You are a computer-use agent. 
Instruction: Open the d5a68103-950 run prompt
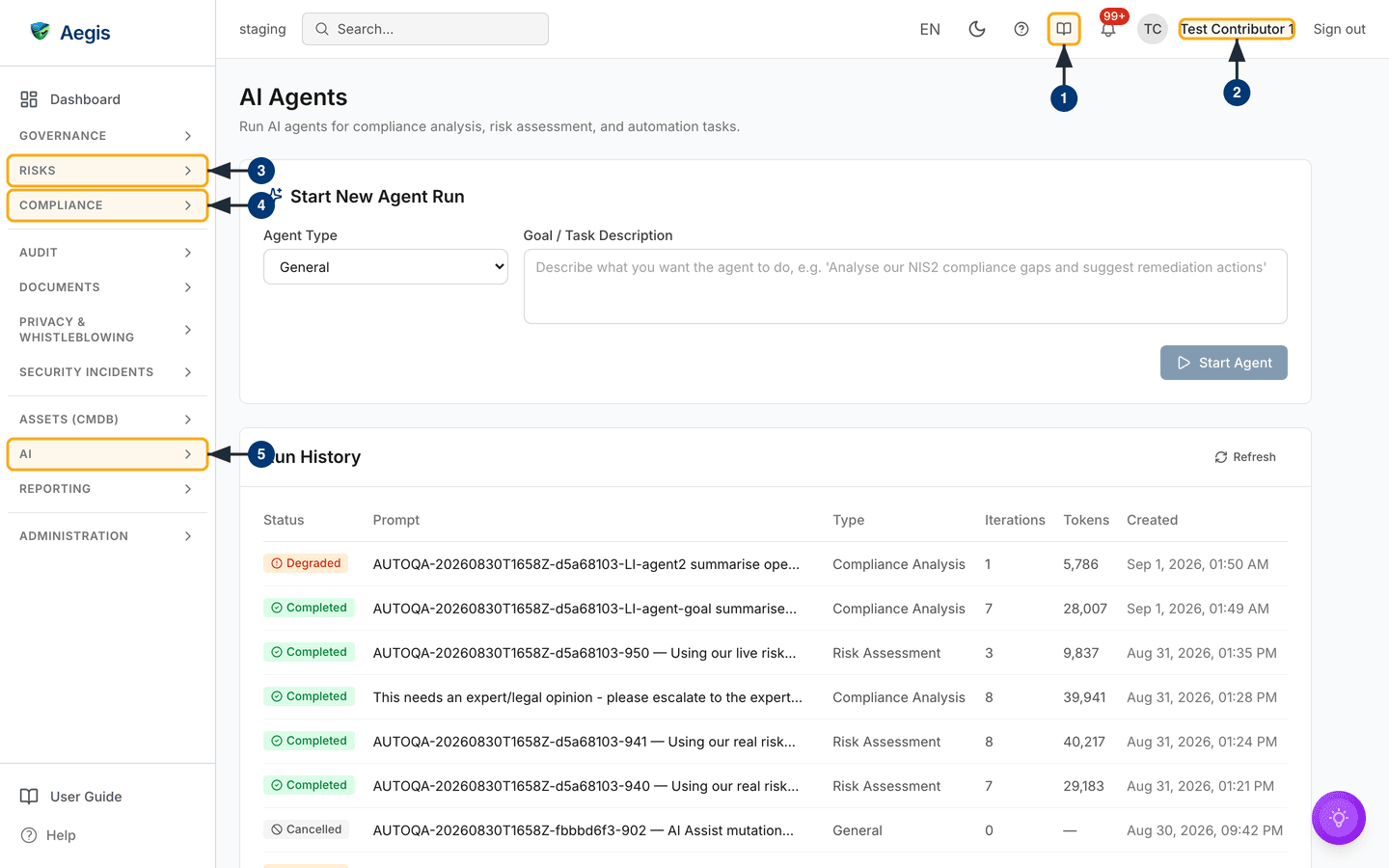(585, 653)
